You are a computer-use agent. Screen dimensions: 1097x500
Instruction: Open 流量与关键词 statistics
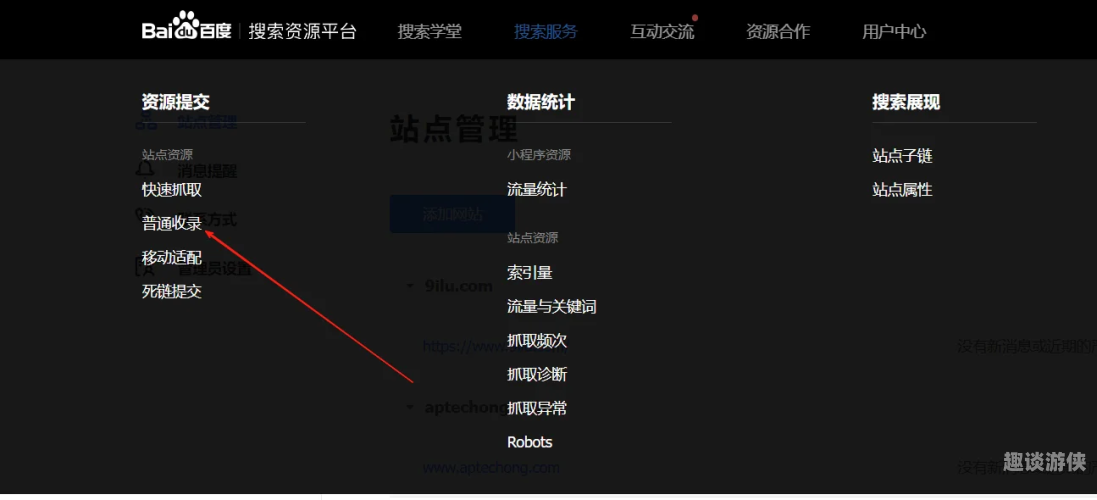pyautogui.click(x=552, y=306)
